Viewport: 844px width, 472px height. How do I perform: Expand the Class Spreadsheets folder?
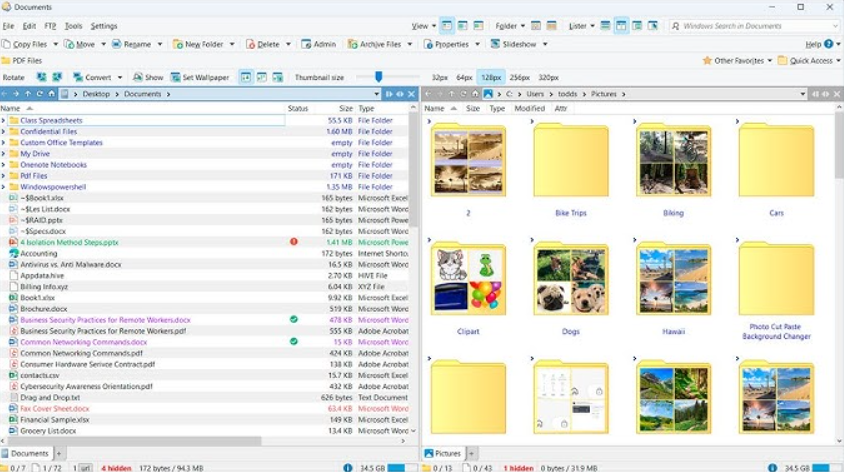click(3, 121)
